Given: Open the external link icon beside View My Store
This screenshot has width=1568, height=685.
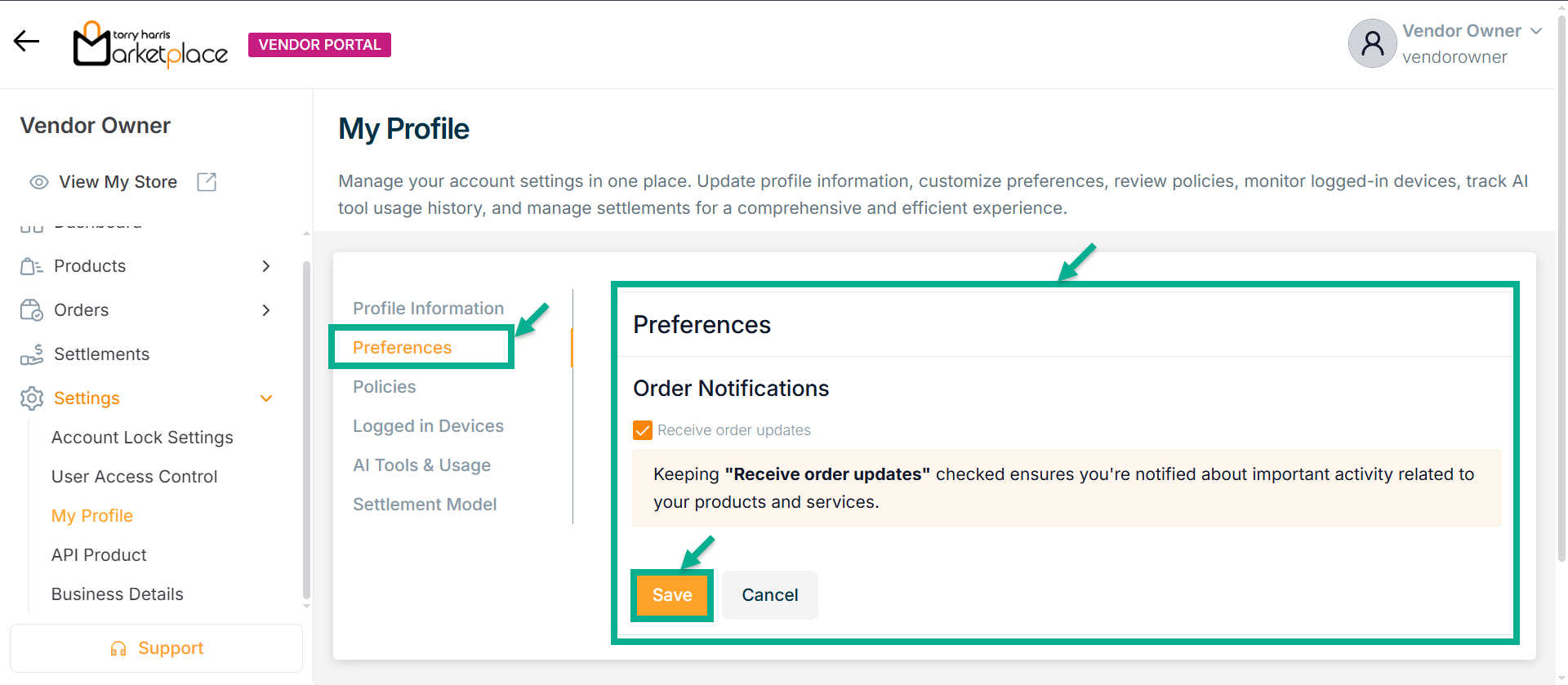Looking at the screenshot, I should 207,182.
